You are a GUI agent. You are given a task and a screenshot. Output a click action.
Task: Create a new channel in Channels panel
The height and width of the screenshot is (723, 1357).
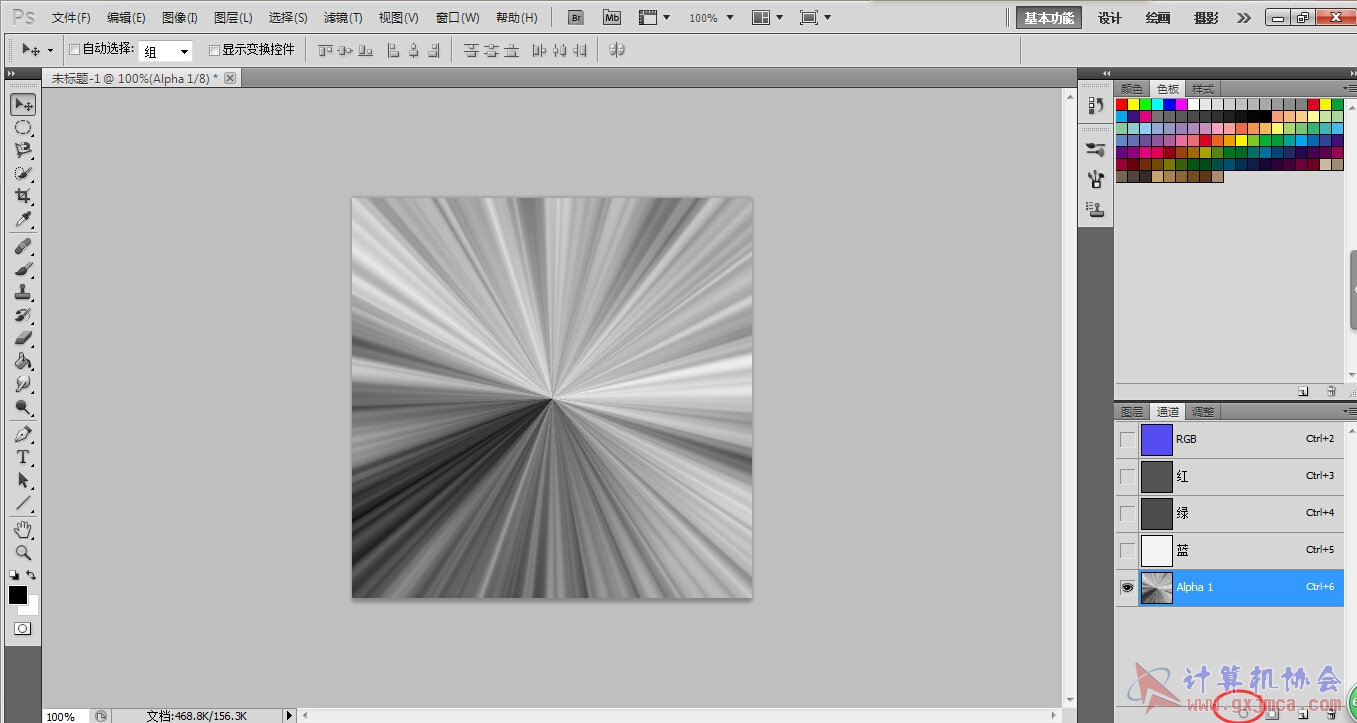(1303, 714)
